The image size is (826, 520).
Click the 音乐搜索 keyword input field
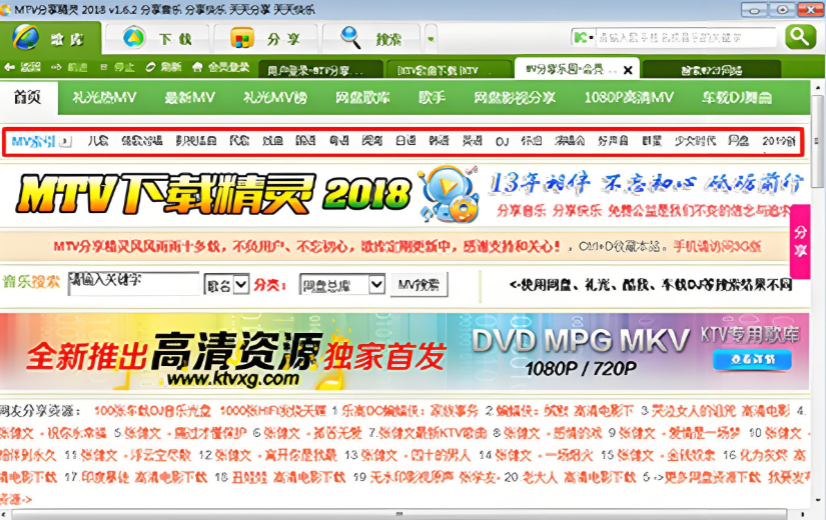[134, 283]
